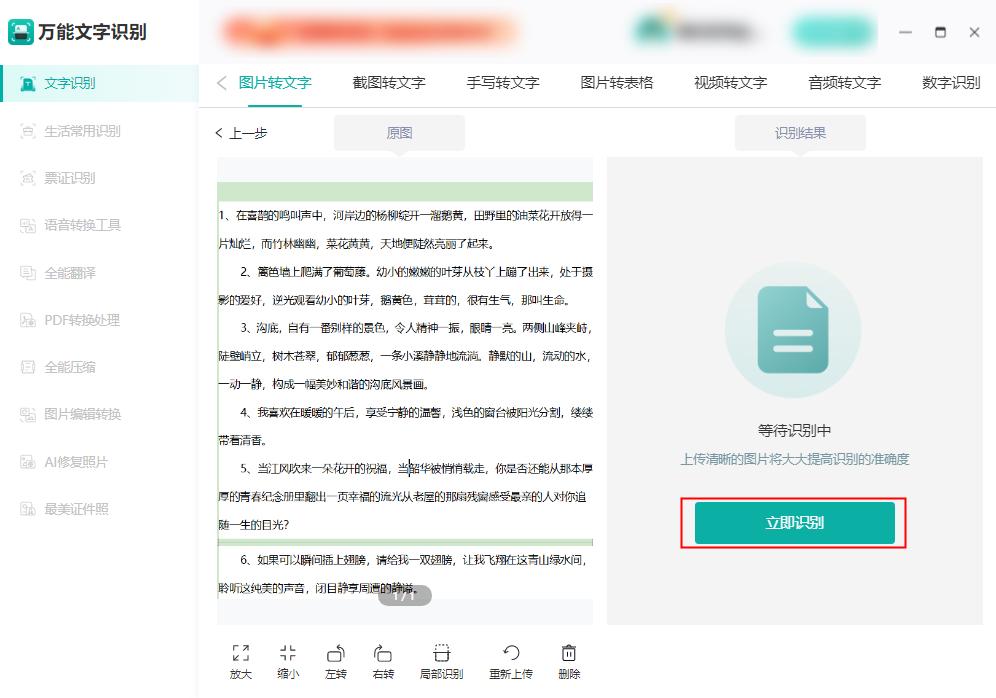Open 图片编辑转换 from the sidebar
The height and width of the screenshot is (698, 996).
tap(79, 413)
